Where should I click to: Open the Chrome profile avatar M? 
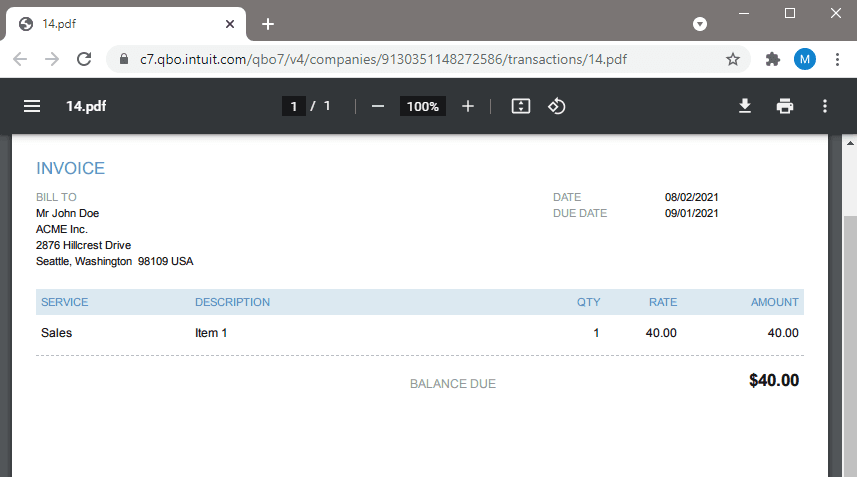click(805, 59)
